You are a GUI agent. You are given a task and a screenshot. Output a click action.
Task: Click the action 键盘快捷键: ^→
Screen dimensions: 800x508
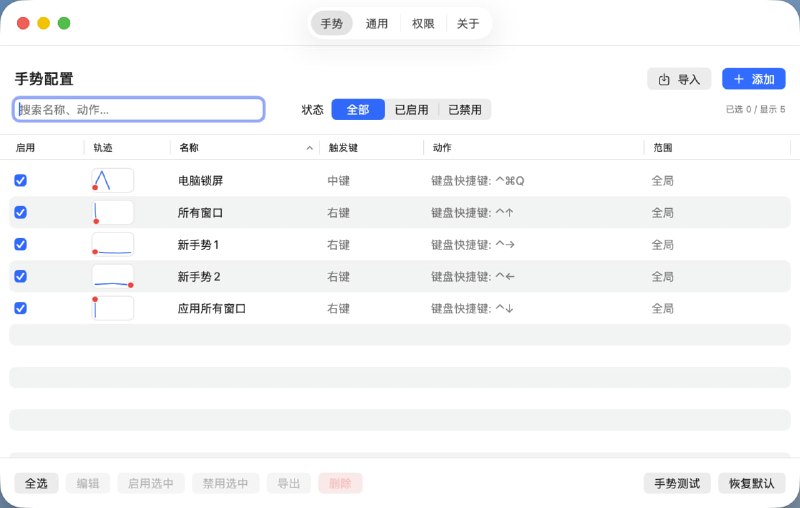(473, 245)
